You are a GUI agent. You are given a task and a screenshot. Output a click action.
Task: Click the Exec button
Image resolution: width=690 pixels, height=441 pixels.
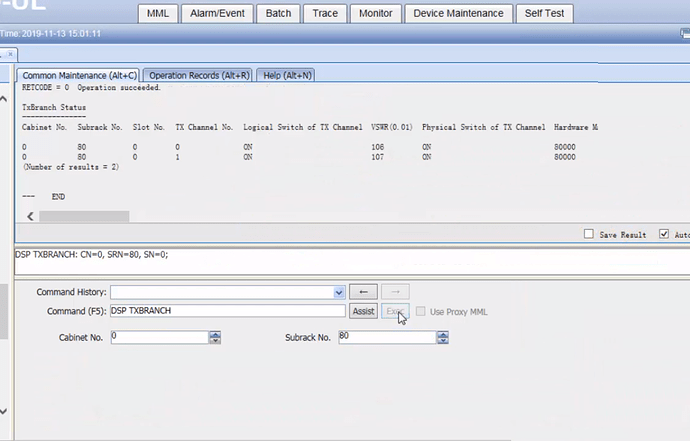click(x=395, y=311)
